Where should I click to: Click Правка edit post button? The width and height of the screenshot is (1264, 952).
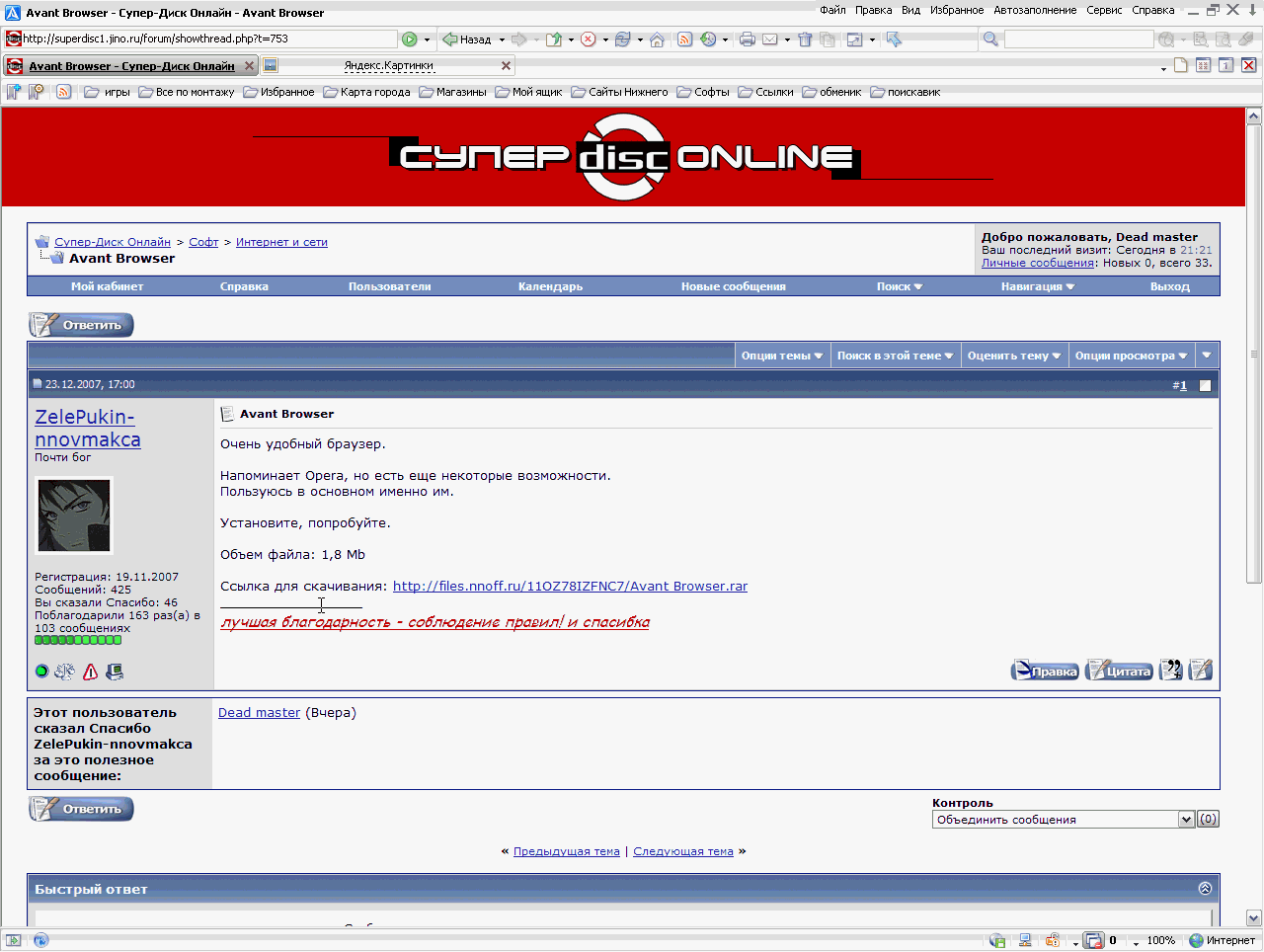tap(1045, 671)
